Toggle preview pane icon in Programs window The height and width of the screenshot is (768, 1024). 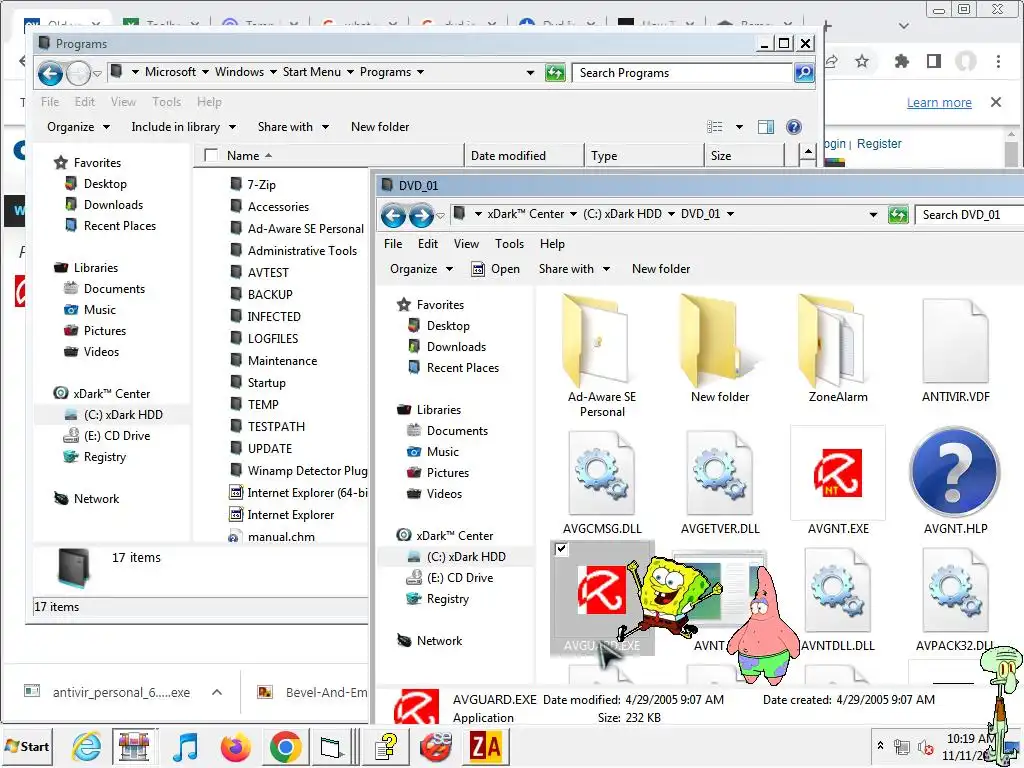tap(765, 127)
